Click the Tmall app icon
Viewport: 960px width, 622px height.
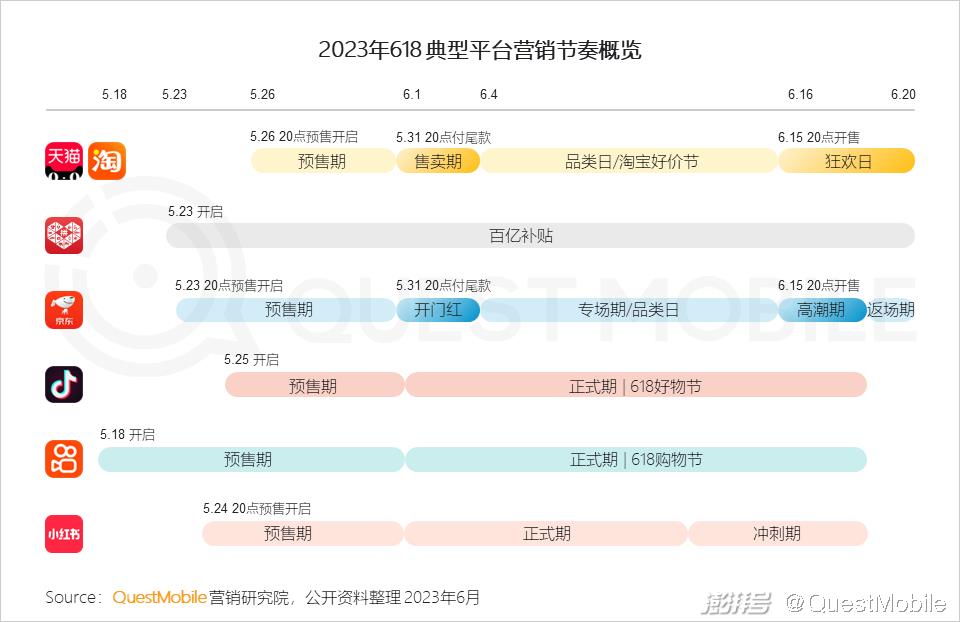point(64,161)
